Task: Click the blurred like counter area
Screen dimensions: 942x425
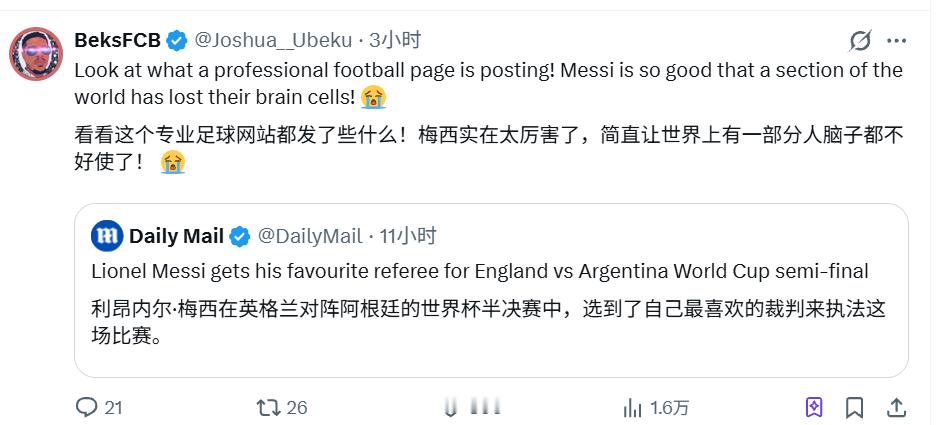Action: click(473, 409)
